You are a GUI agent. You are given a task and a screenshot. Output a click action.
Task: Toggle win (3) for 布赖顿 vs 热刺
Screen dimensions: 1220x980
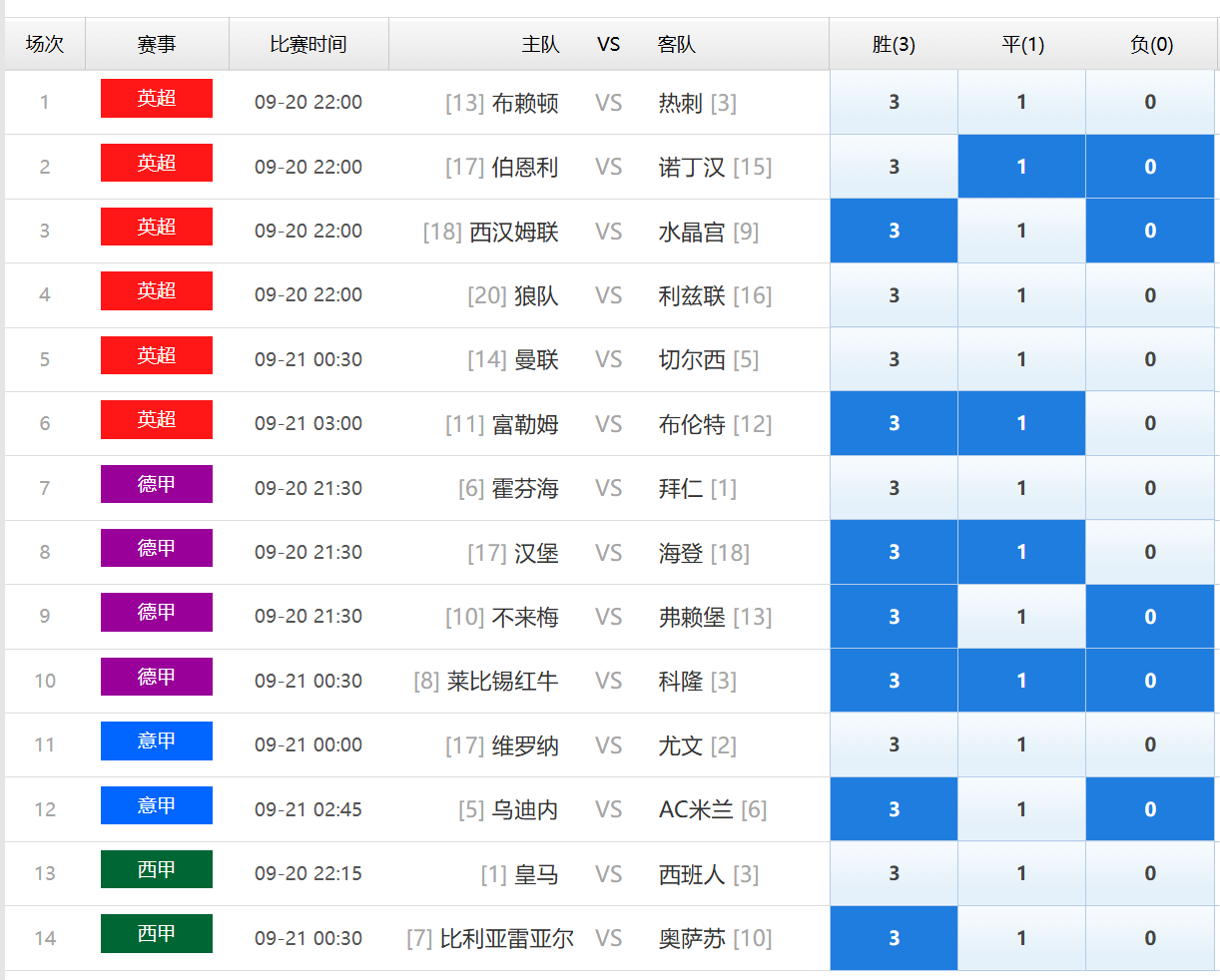click(x=894, y=102)
